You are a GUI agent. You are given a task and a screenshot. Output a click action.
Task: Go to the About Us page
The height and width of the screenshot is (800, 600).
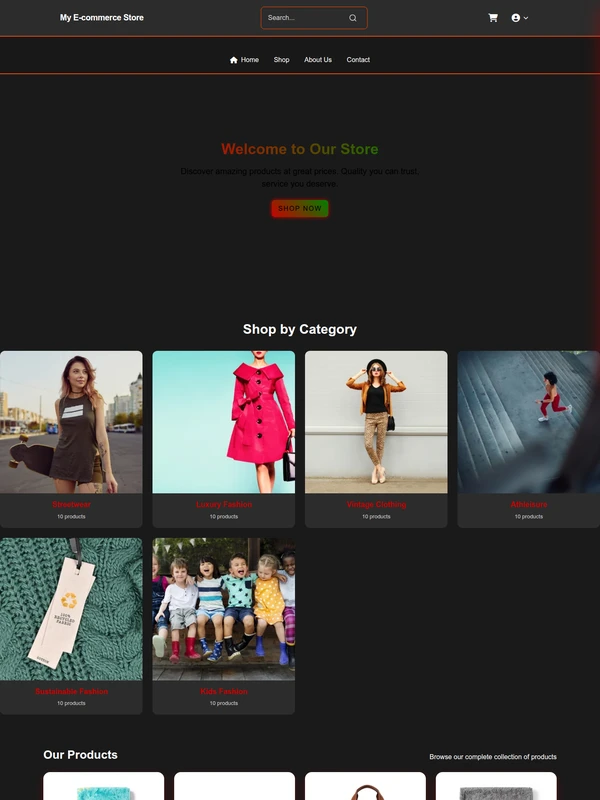tap(318, 60)
